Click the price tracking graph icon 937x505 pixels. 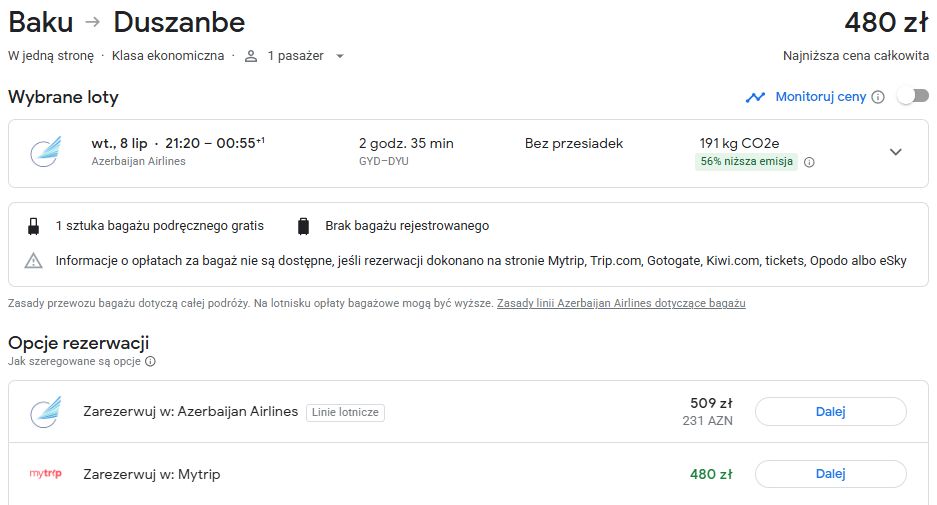coord(755,97)
